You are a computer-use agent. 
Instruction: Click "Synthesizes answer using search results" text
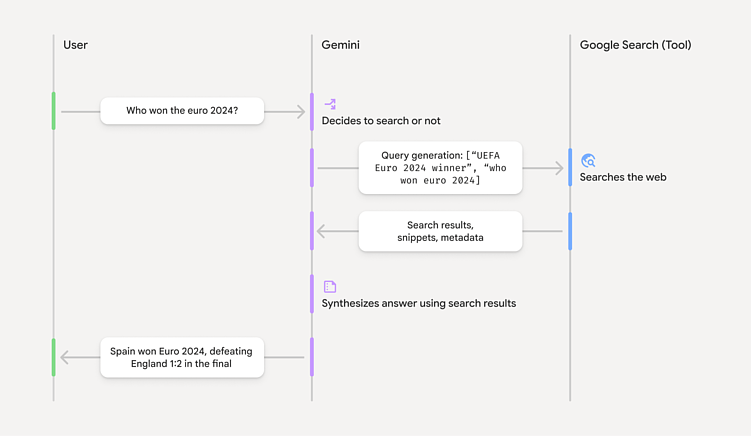pos(418,303)
